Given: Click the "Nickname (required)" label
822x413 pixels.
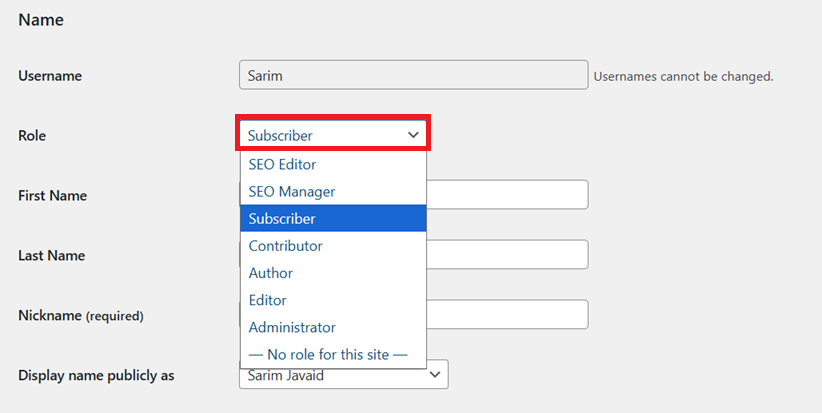Looking at the screenshot, I should [81, 316].
